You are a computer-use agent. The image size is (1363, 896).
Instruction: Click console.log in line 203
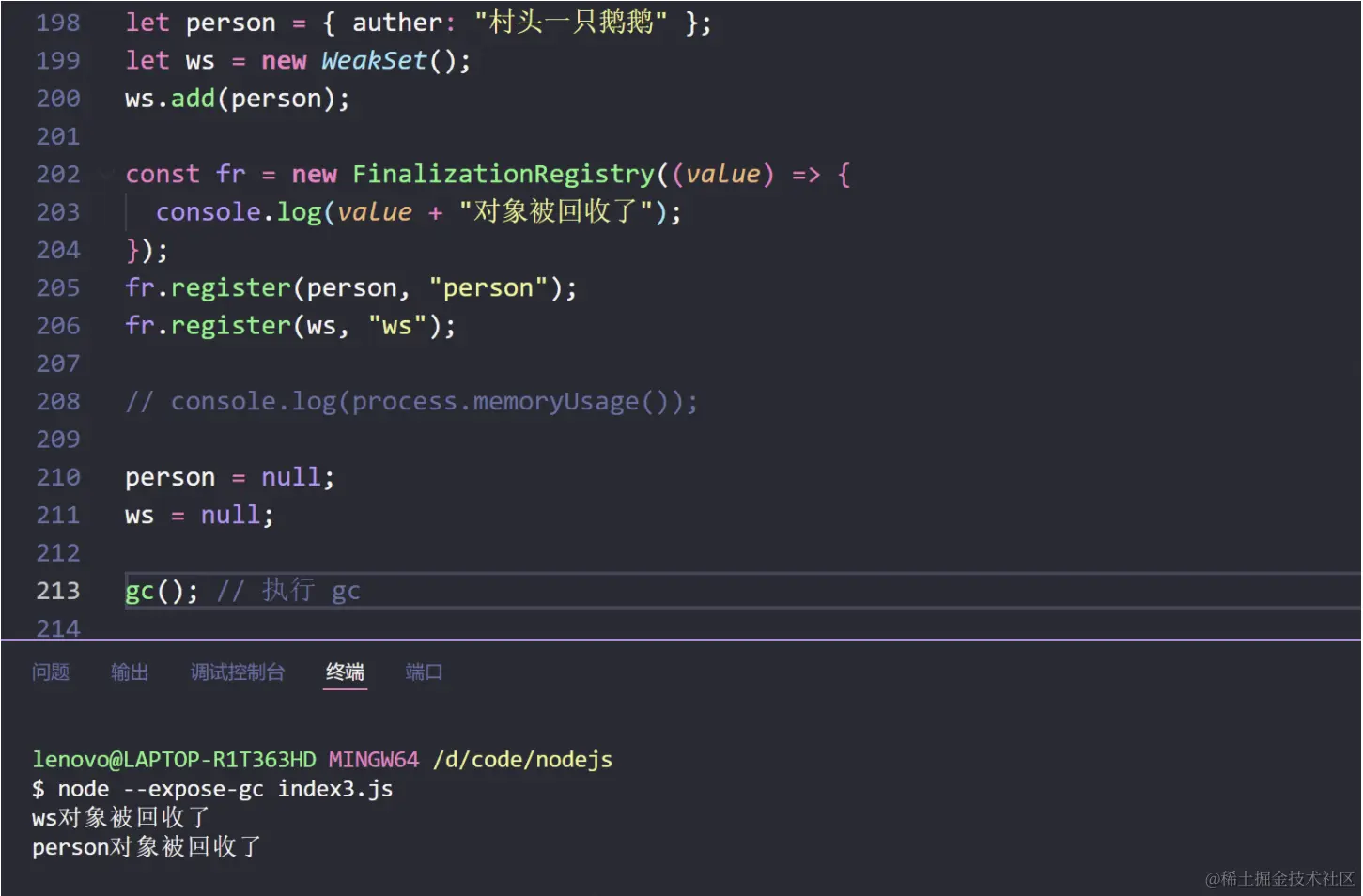coord(239,212)
